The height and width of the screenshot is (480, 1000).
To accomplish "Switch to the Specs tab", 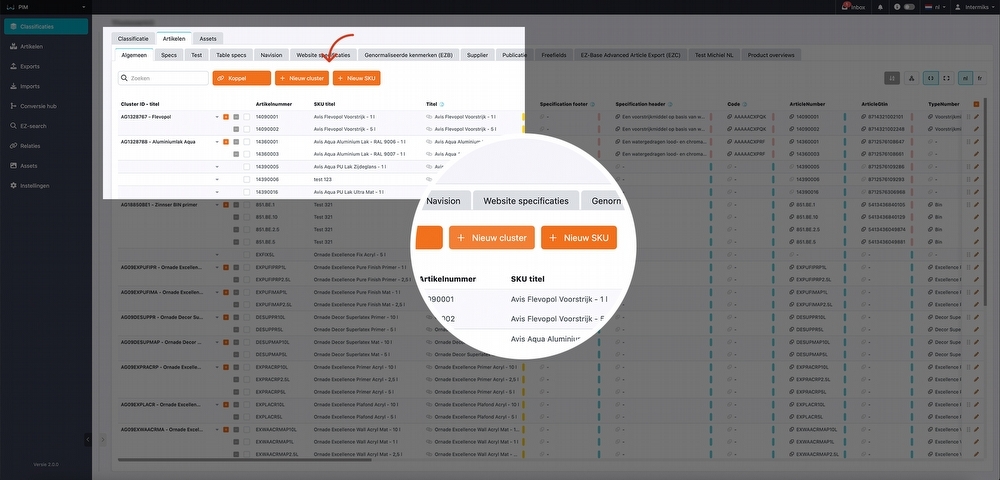I will (169, 55).
